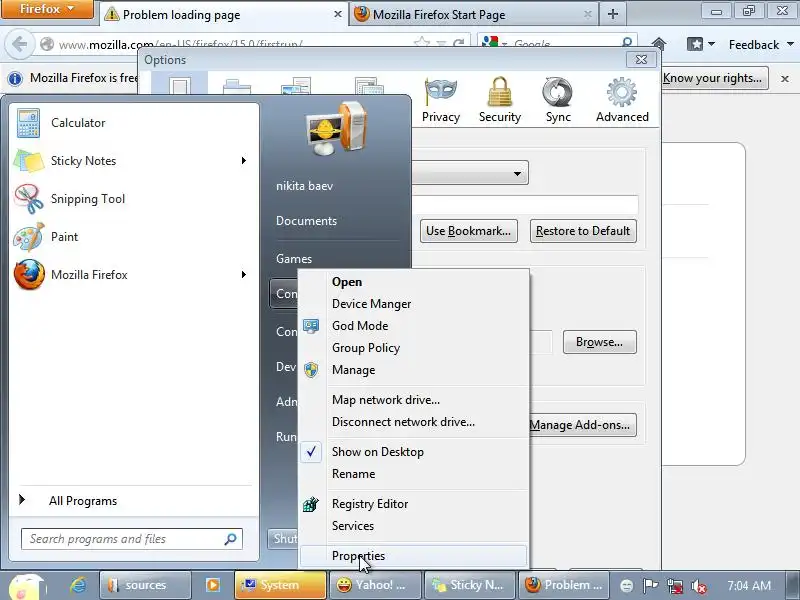Click smiley tray icon
800x600 pixels.
[x=627, y=586]
